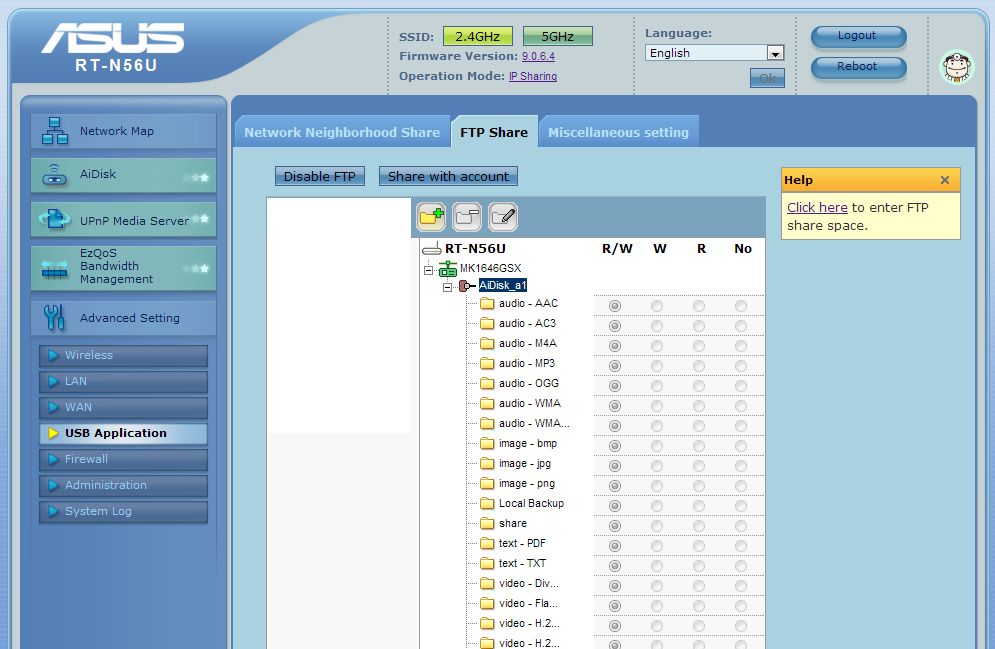Select the Local Backup folder

tap(531, 503)
